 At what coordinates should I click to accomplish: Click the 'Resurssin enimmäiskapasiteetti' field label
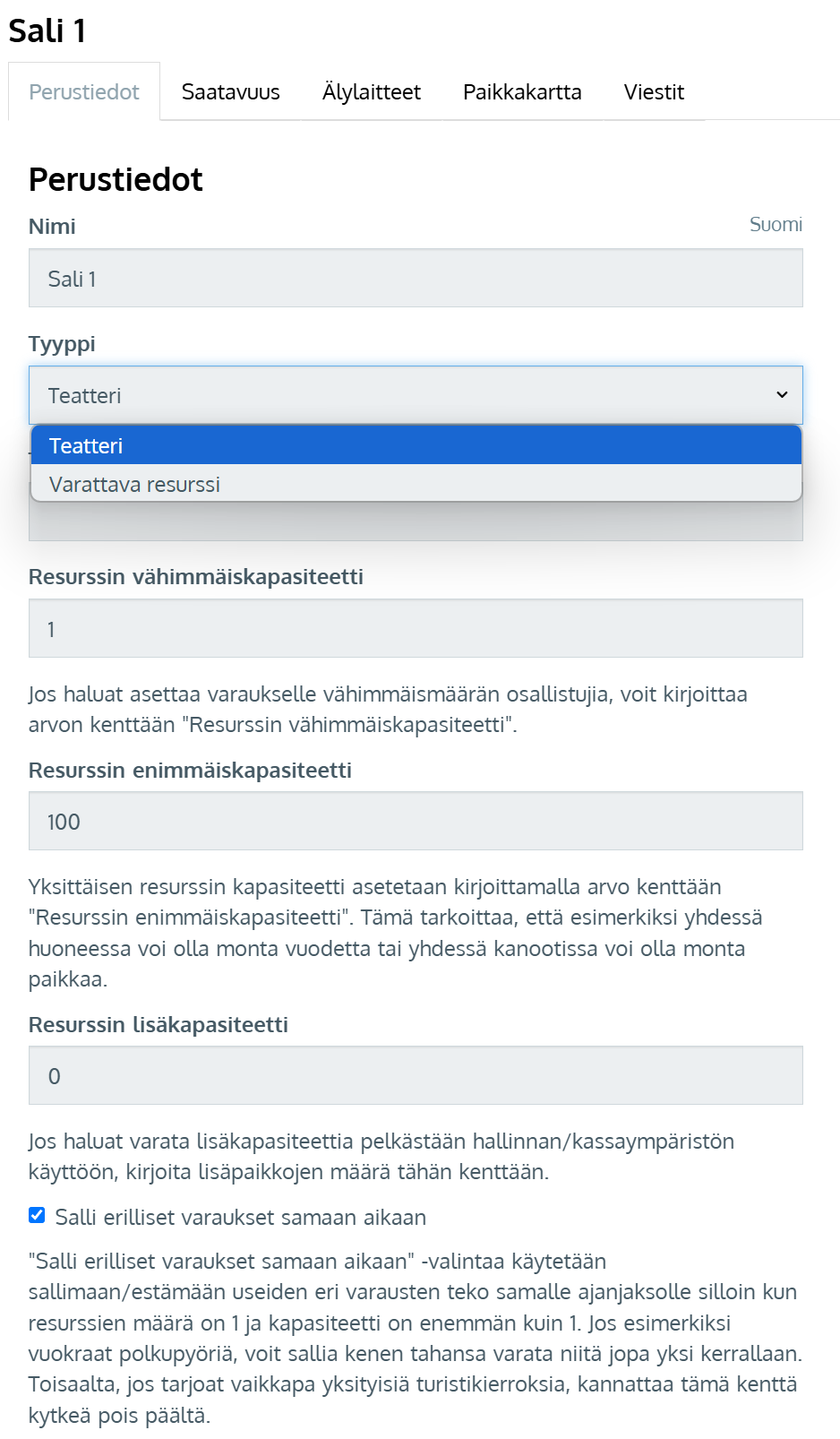pyautogui.click(x=190, y=771)
